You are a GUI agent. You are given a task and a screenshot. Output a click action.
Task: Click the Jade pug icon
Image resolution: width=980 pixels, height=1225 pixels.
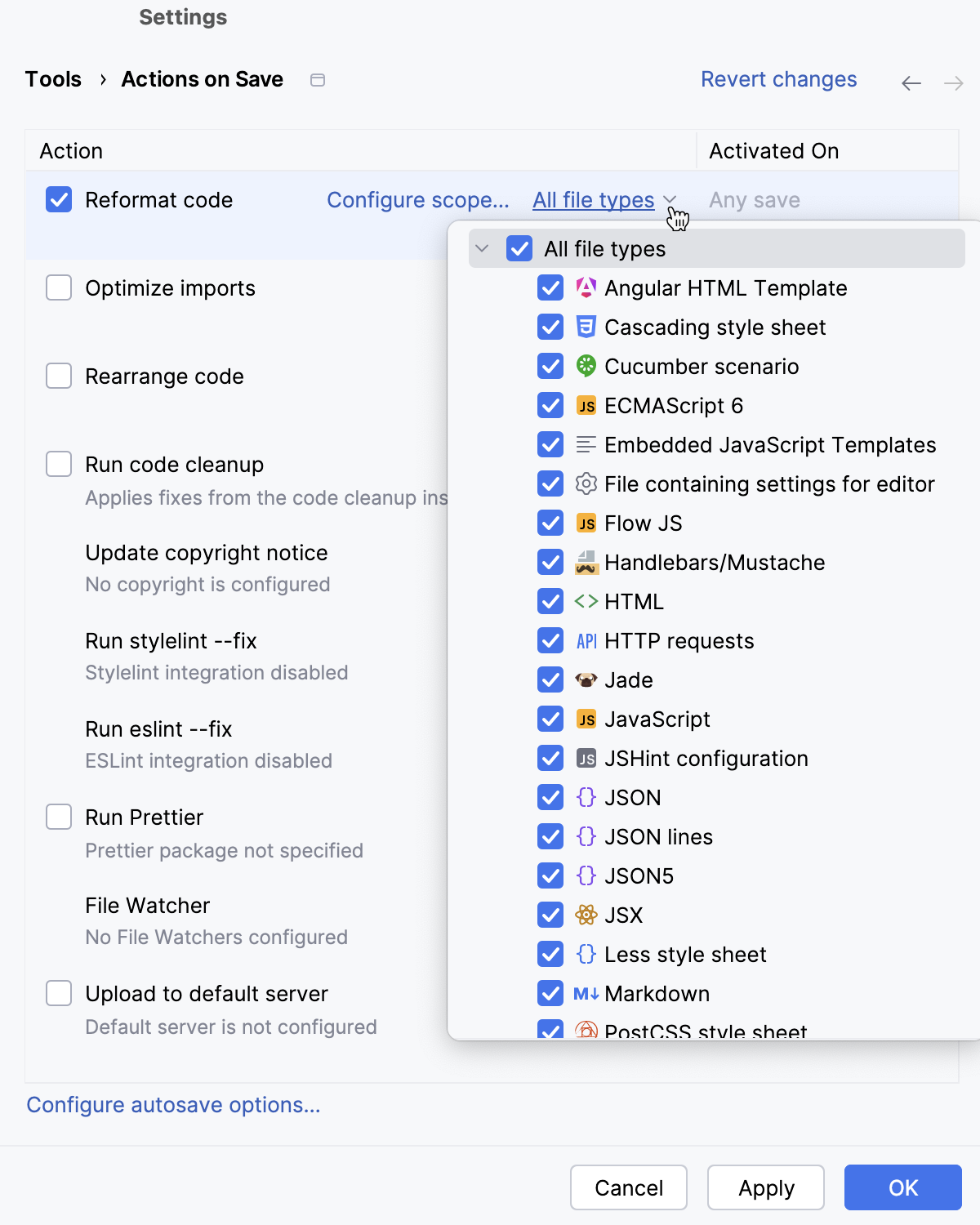coord(586,679)
